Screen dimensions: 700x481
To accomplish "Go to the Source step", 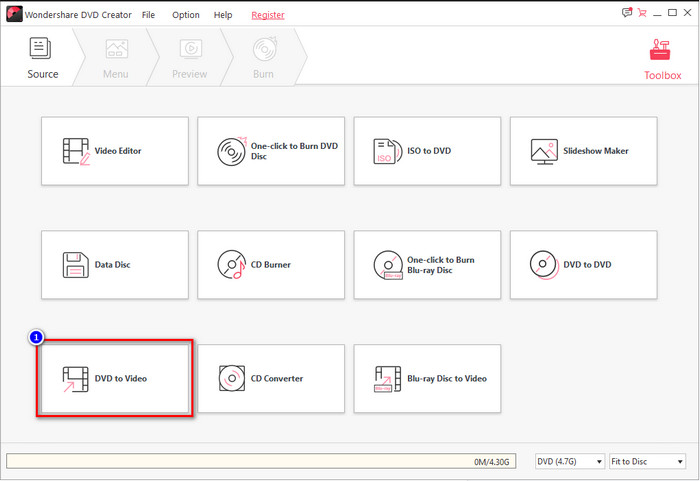I will coord(42,58).
